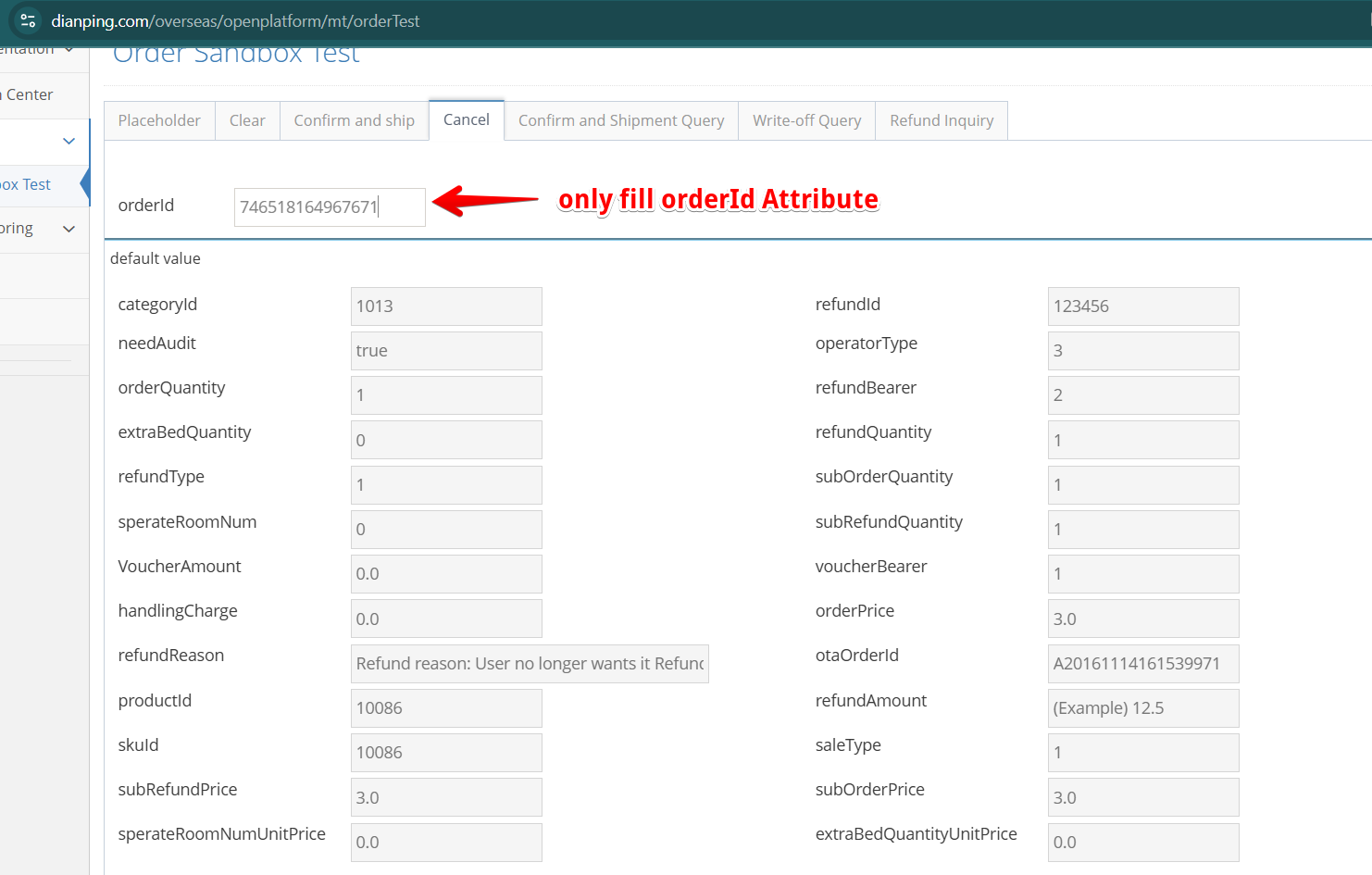Click the categoryId field showing 1013
The height and width of the screenshot is (875, 1372).
pos(446,306)
